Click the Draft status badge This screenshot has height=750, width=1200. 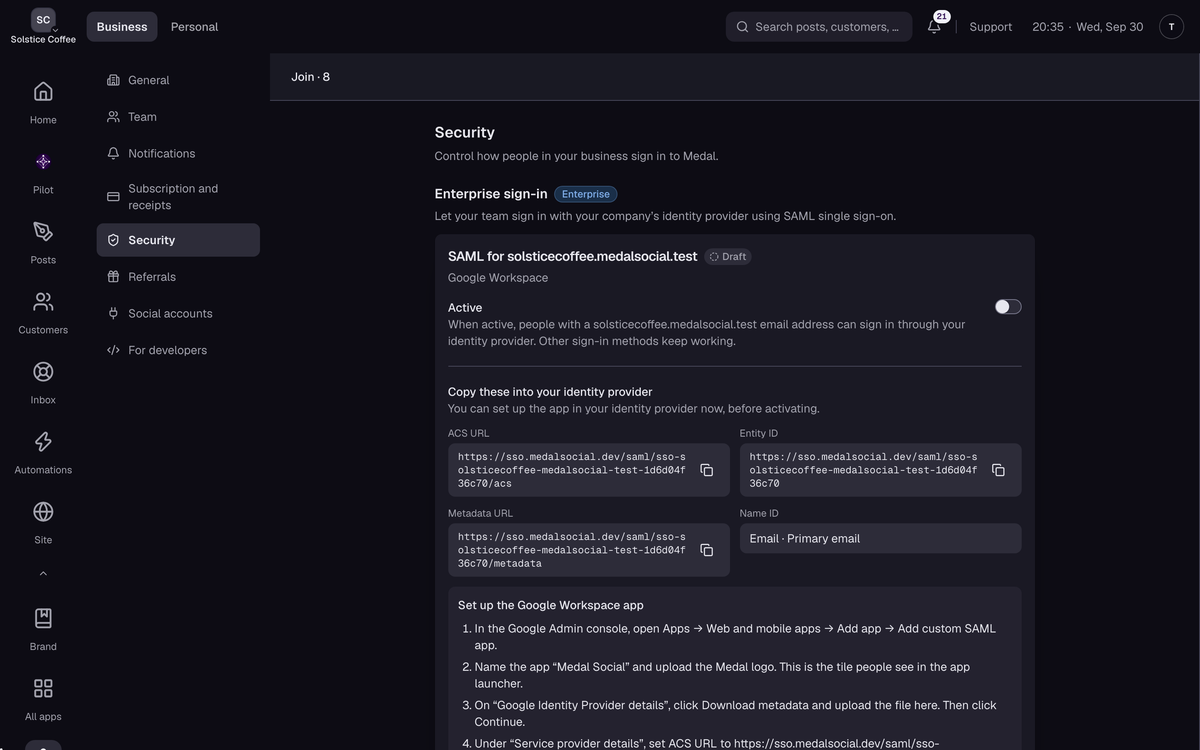coord(728,257)
